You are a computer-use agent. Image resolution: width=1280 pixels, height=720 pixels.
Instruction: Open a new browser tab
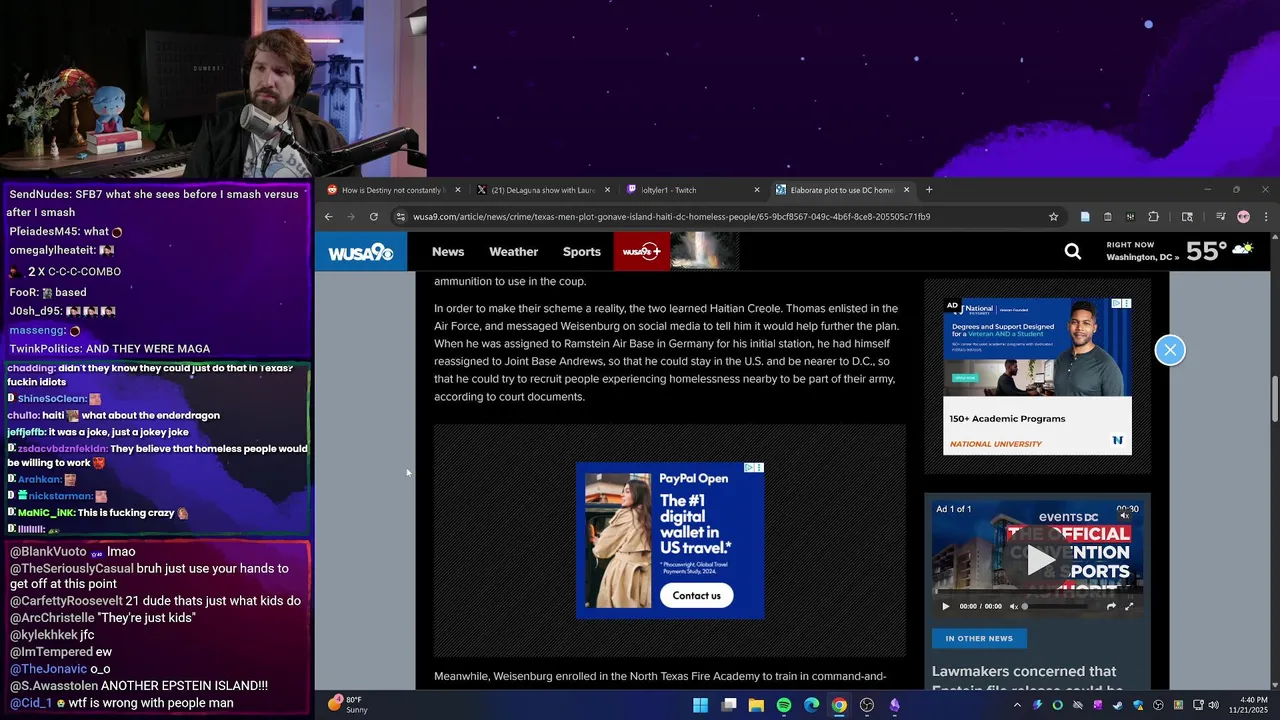[x=929, y=189]
